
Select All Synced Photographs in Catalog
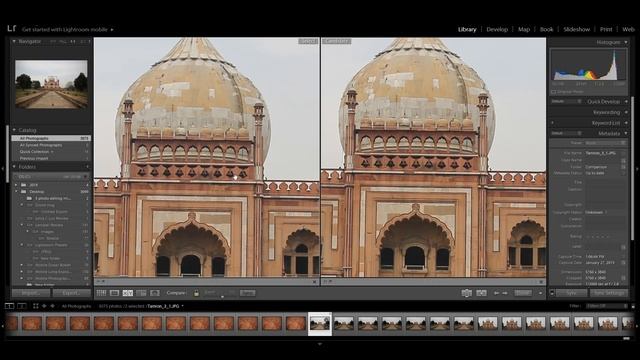click(x=51, y=145)
